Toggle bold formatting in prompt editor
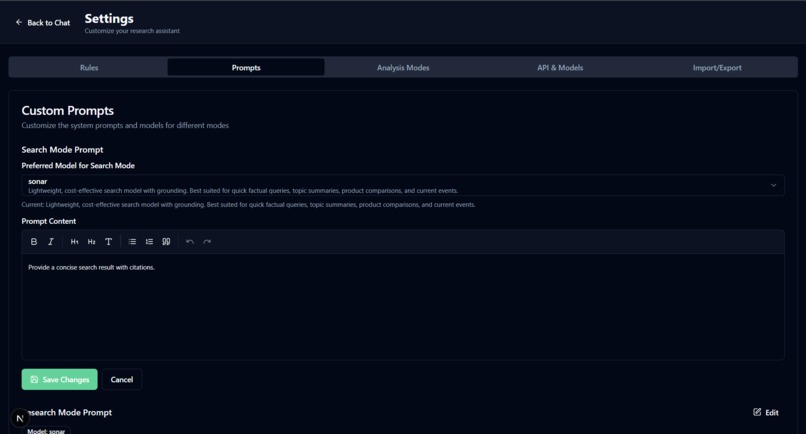This screenshot has height=434, width=806. 34,242
